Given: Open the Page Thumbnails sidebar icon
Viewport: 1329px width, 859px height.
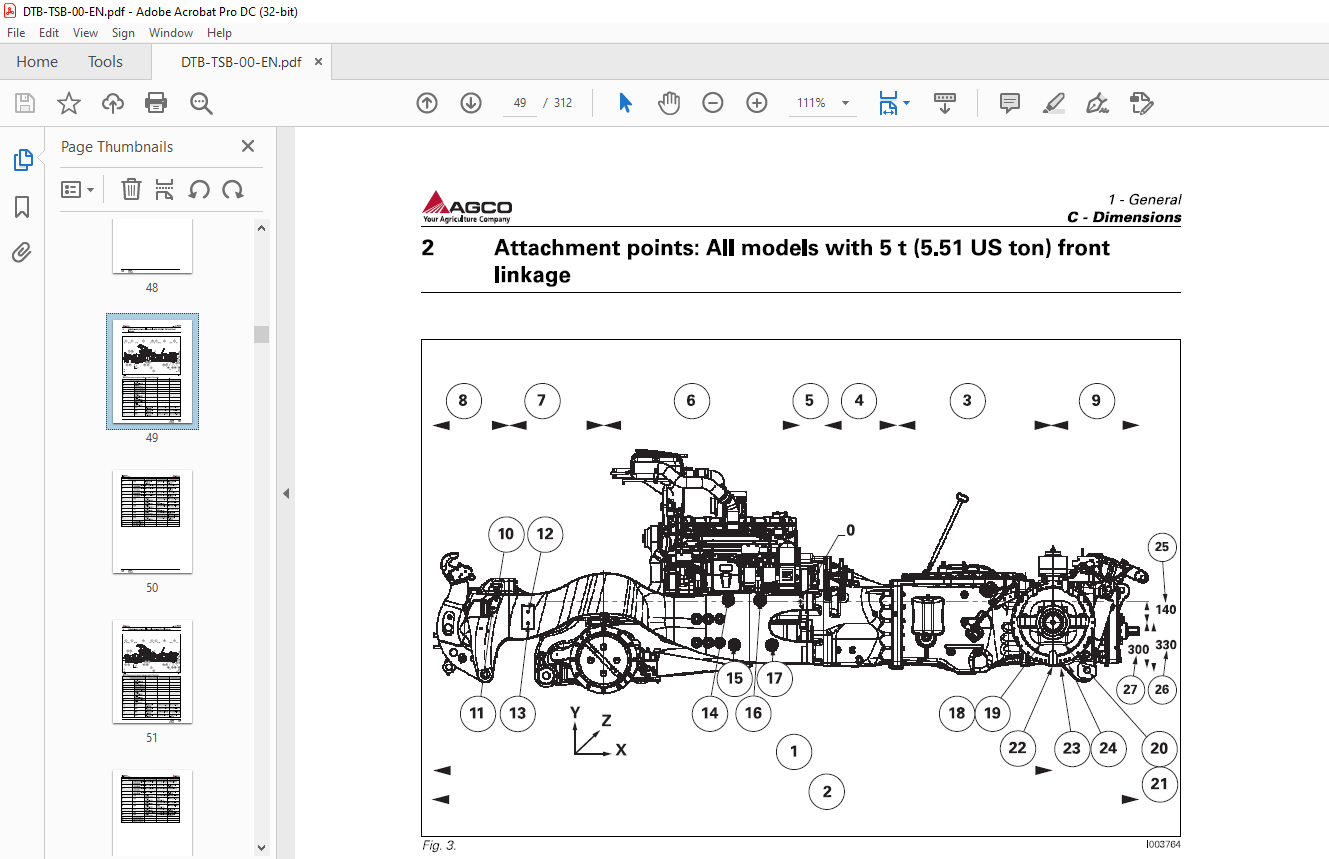Looking at the screenshot, I should pos(22,160).
